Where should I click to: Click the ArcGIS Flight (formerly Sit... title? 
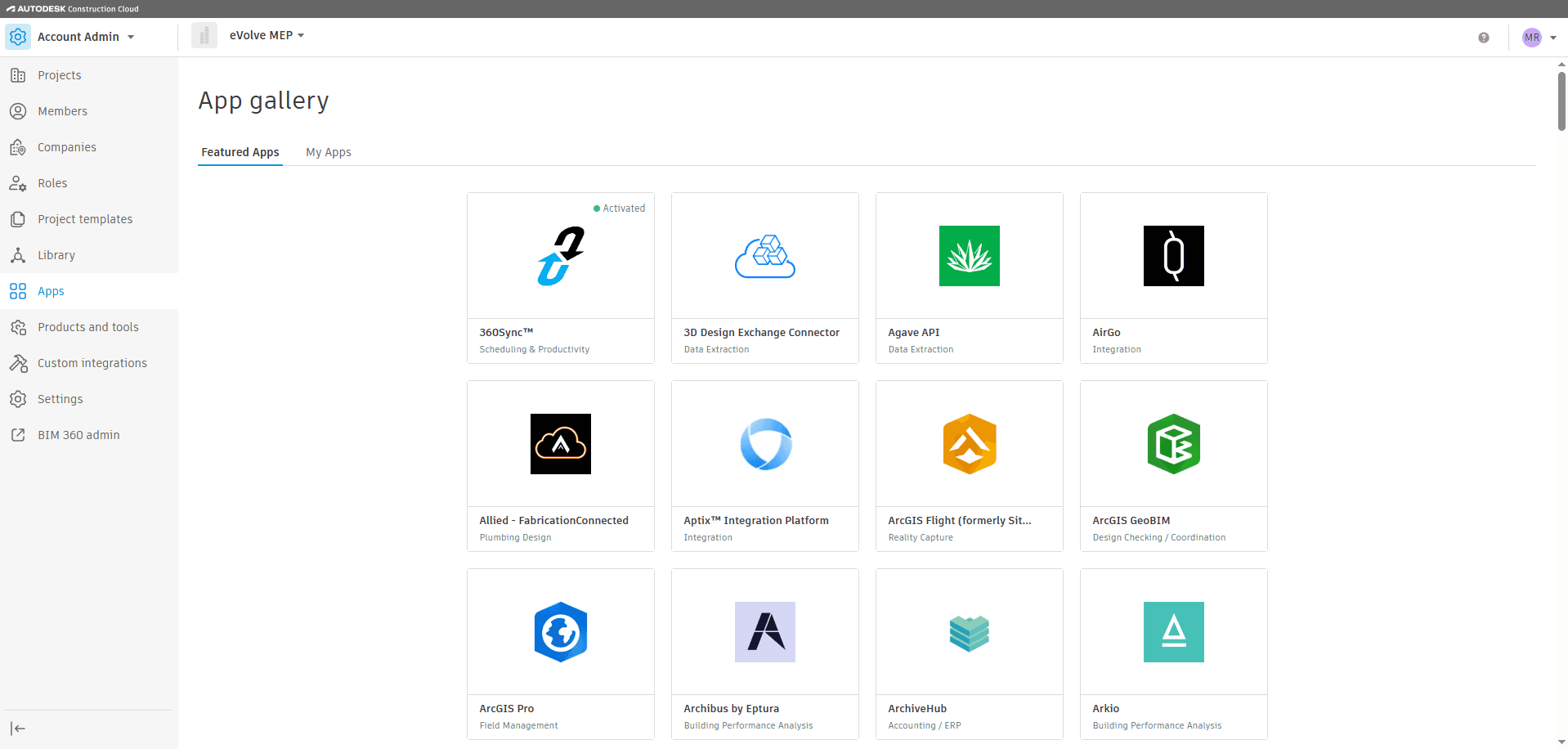pyautogui.click(x=960, y=521)
